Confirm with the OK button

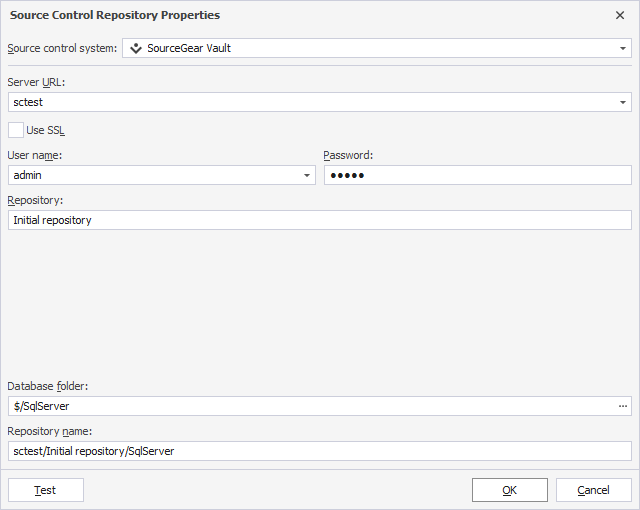pos(510,490)
